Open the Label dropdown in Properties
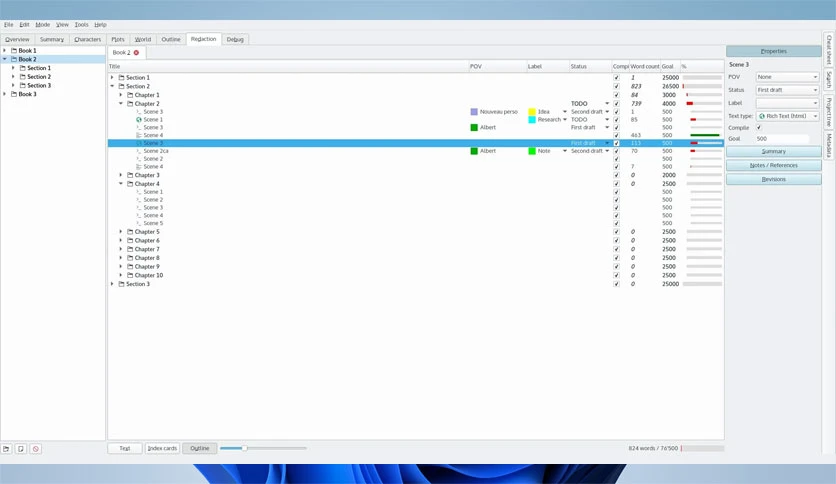The height and width of the screenshot is (484, 836). [x=787, y=103]
